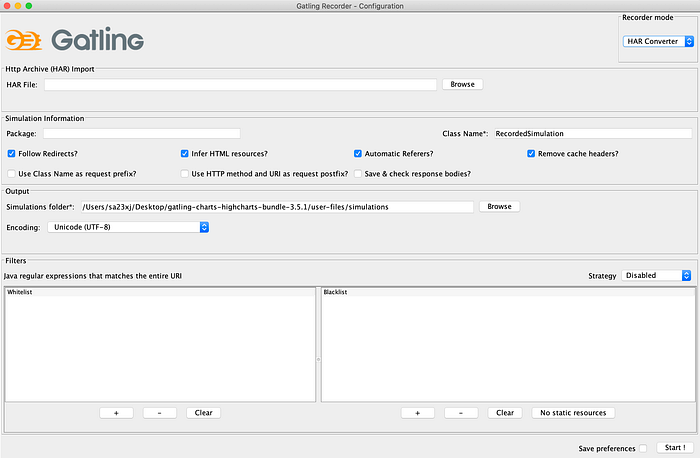Edit the Class Name field
This screenshot has width=700, height=458.
tap(593, 133)
